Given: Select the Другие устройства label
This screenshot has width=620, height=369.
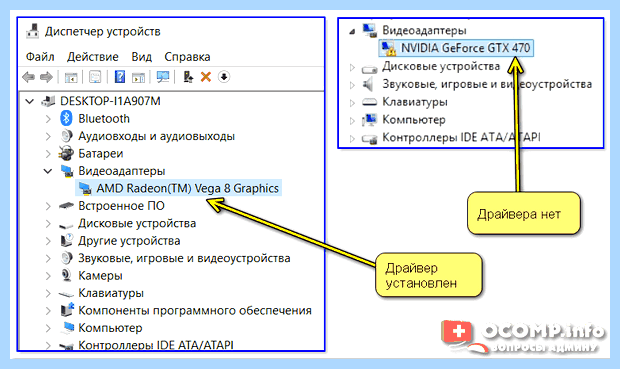Looking at the screenshot, I should tap(129, 240).
